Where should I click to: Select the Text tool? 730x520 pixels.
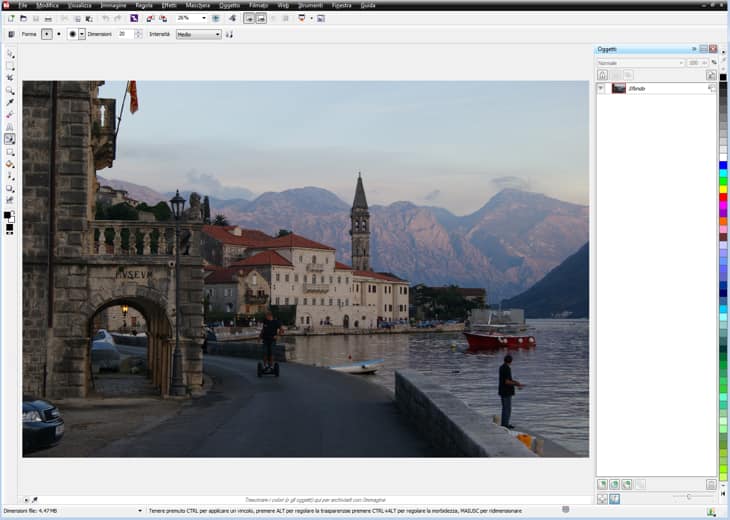pos(10,127)
